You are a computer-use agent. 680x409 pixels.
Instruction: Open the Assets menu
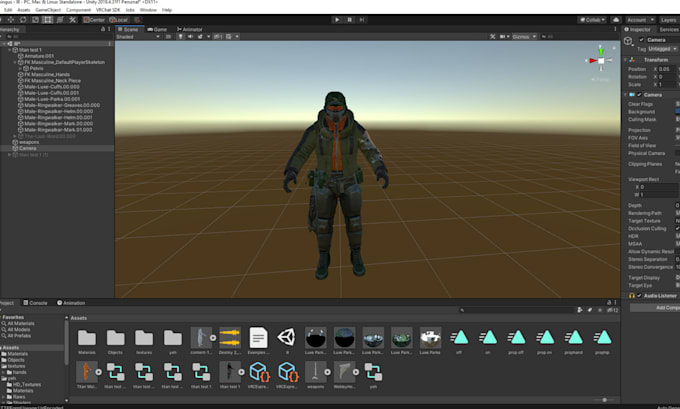(x=23, y=10)
